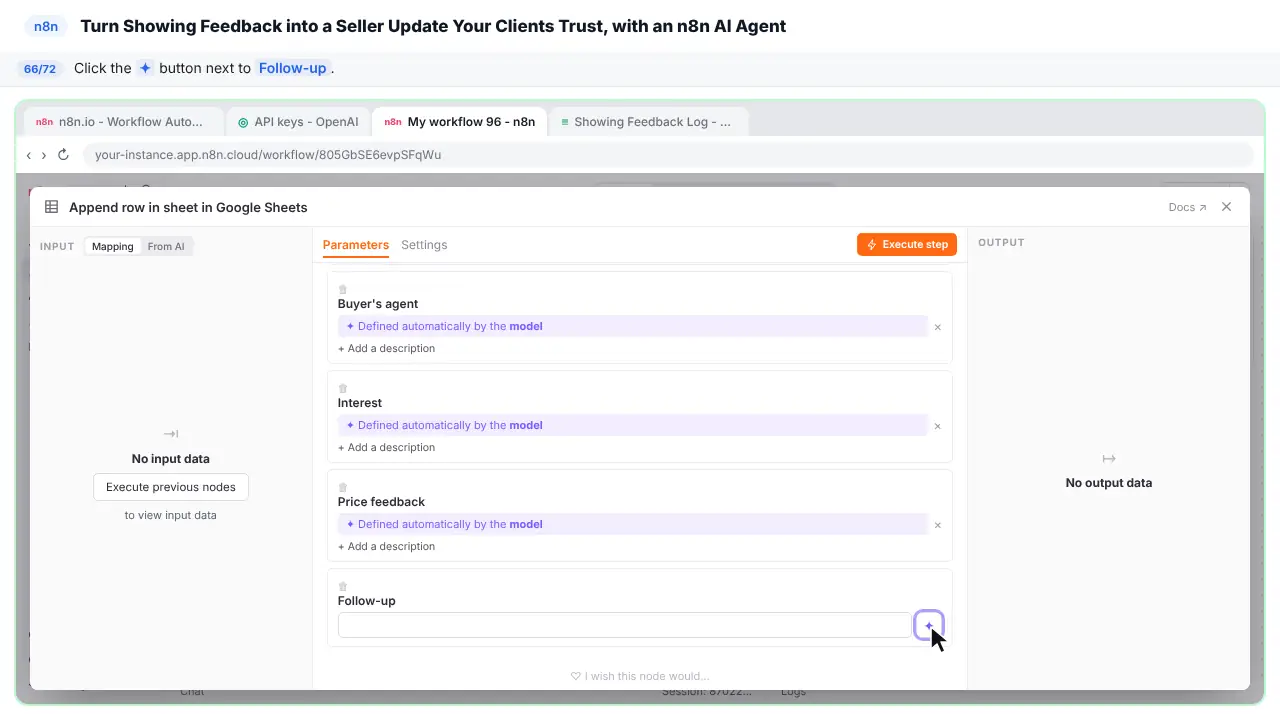
Task: Click the 66/72 step counter badge
Action: [x=40, y=69]
